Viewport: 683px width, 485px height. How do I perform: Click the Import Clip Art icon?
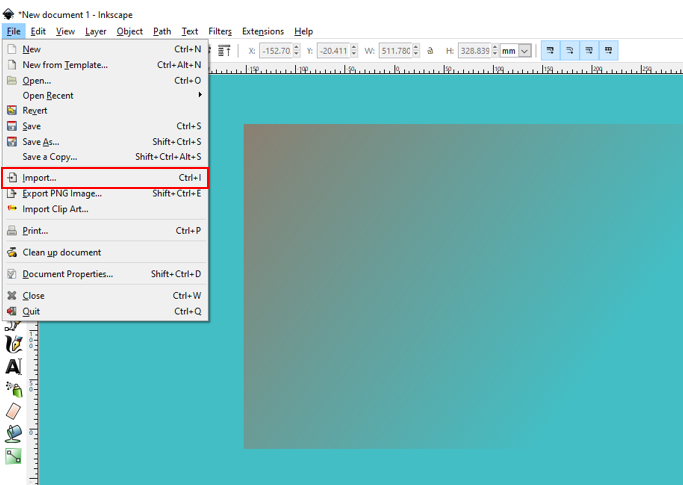[x=12, y=208]
